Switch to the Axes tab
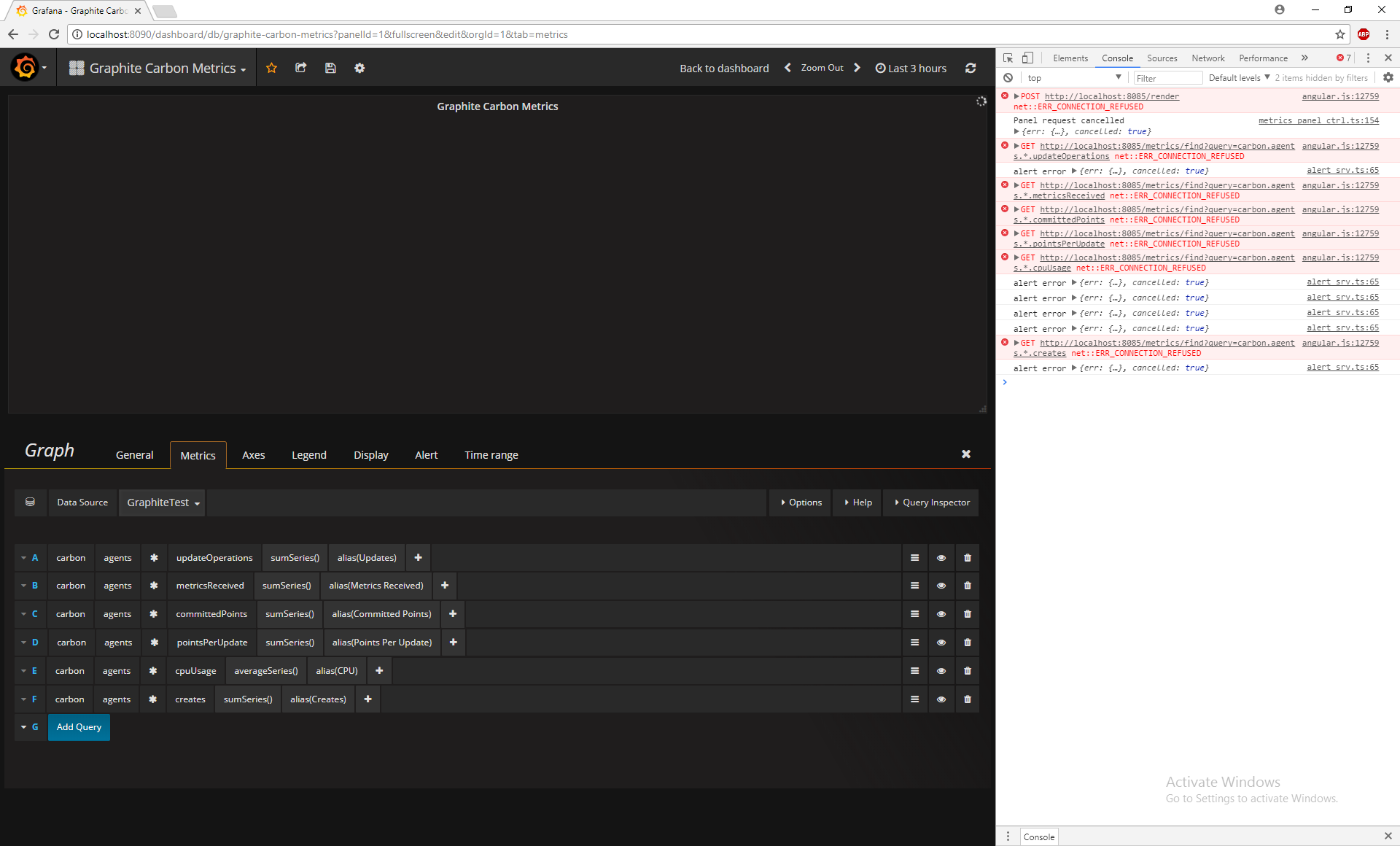The image size is (1400, 846). 253,454
